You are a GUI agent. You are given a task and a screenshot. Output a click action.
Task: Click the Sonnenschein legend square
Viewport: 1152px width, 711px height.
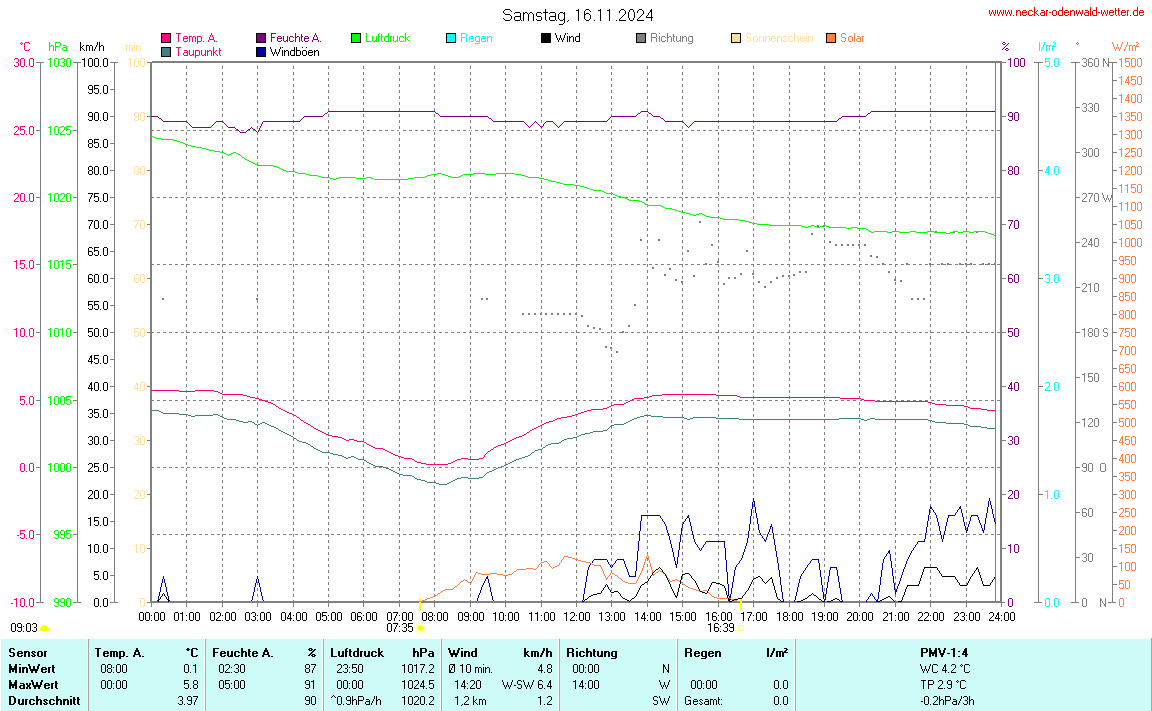pos(736,38)
